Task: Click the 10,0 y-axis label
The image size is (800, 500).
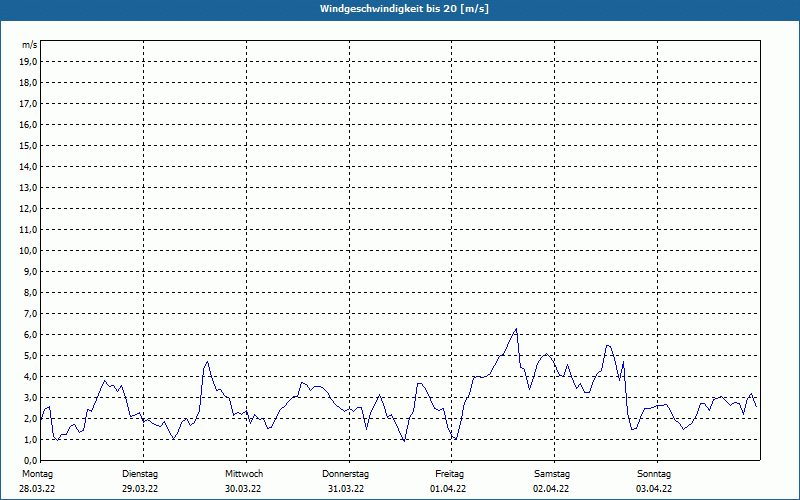Action: [x=29, y=251]
